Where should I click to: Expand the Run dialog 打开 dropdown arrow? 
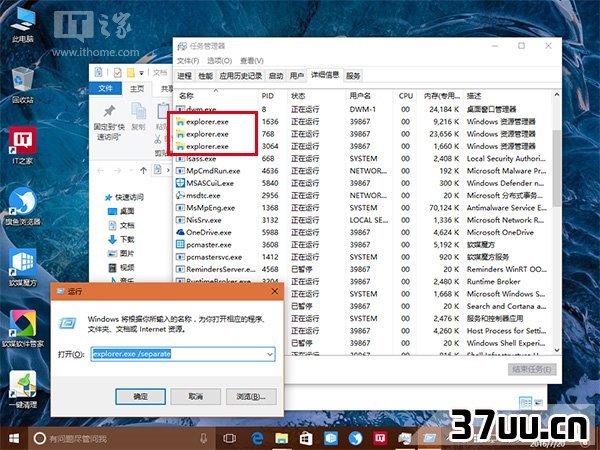(270, 354)
